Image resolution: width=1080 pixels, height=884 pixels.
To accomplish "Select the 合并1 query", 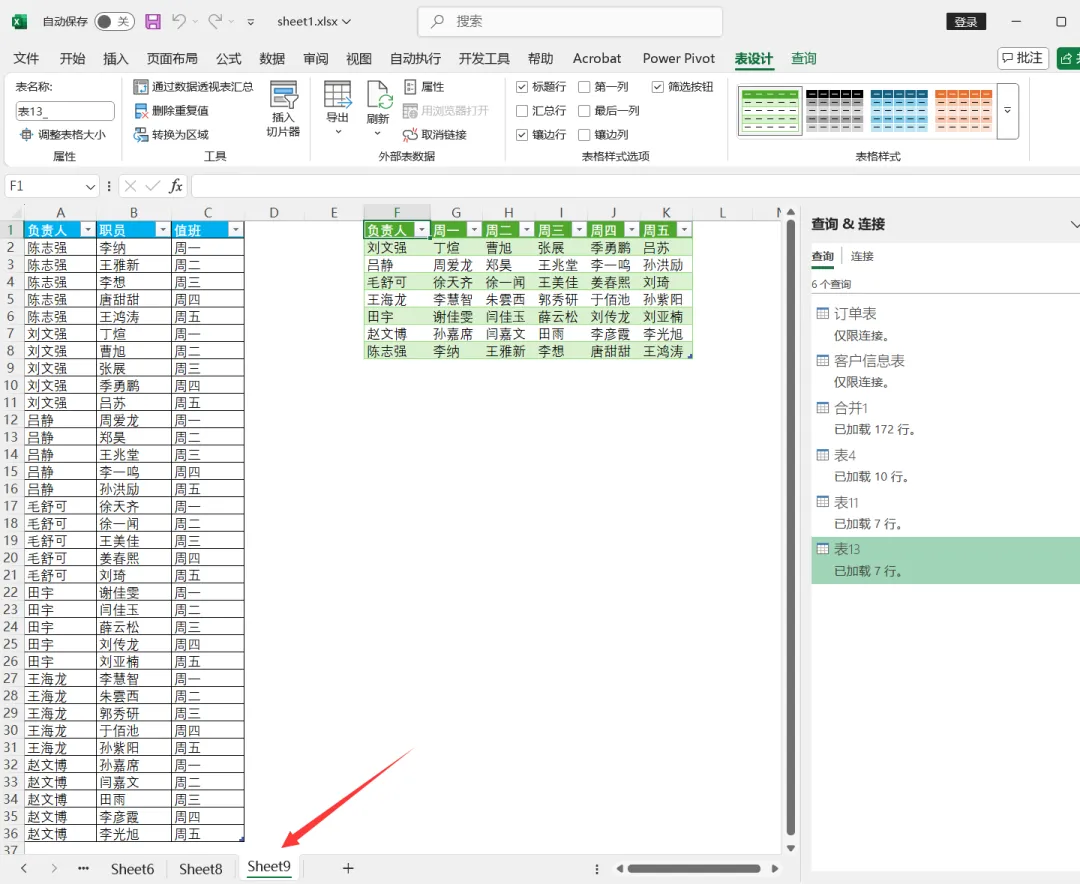I will (x=946, y=418).
